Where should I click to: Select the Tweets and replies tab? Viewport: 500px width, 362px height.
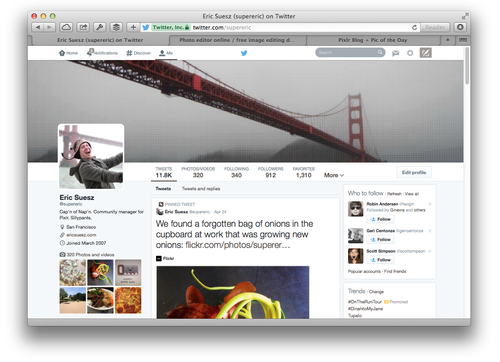pyautogui.click(x=201, y=189)
